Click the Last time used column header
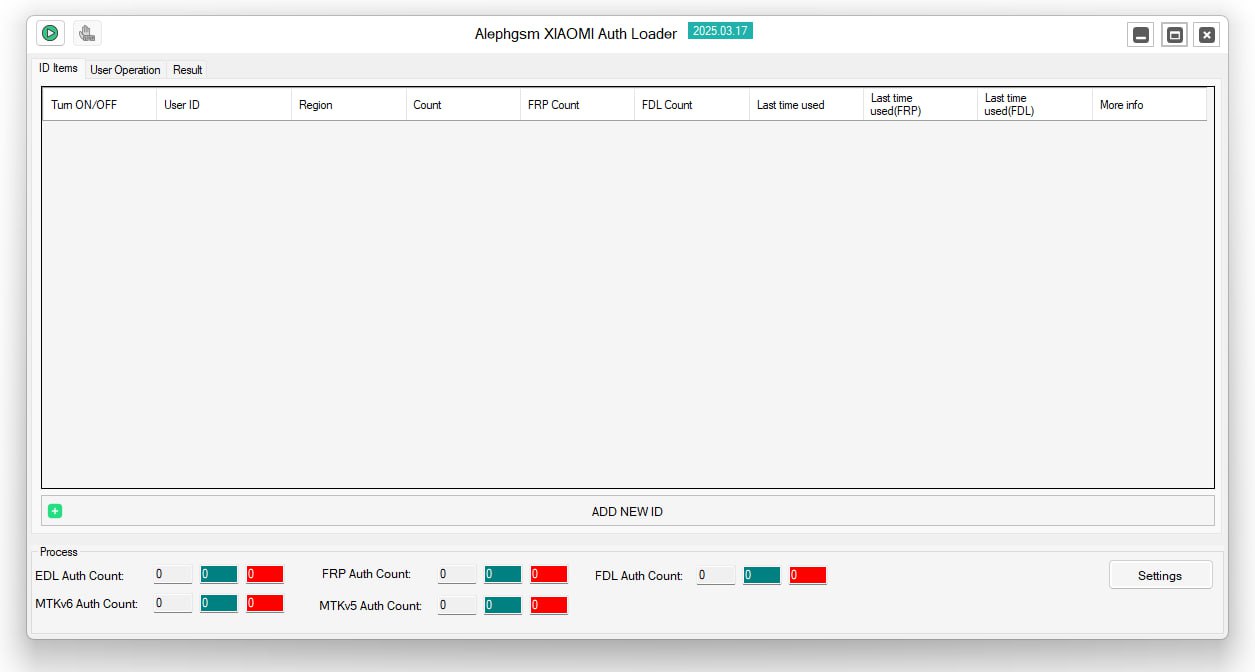1255x672 pixels. (806, 104)
